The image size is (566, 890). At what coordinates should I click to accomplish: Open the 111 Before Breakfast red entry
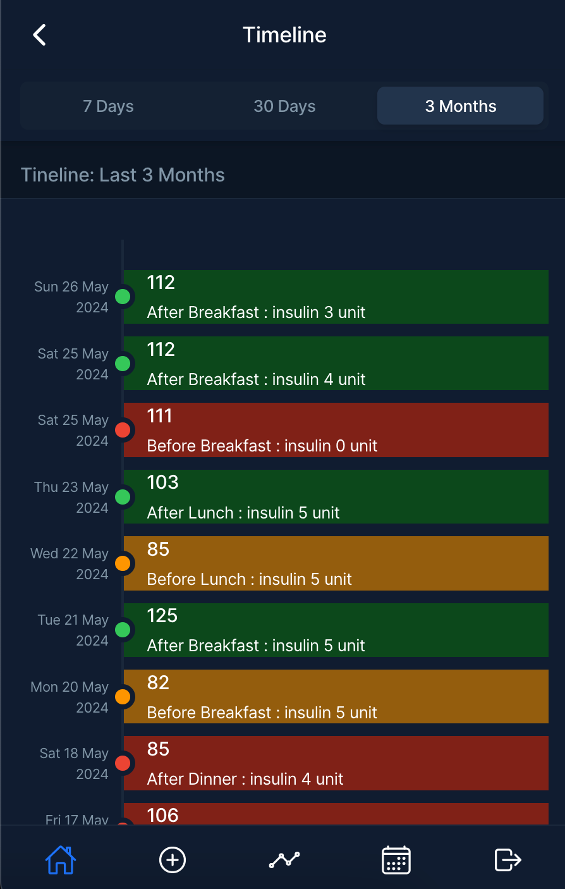336,430
